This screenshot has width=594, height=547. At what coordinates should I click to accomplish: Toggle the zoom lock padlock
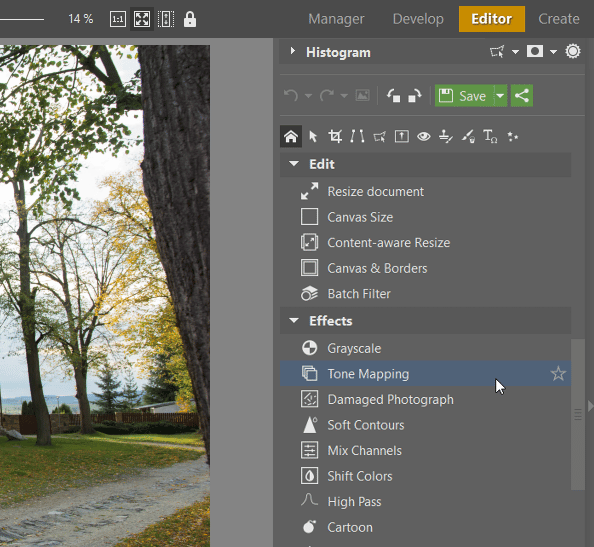coord(190,19)
